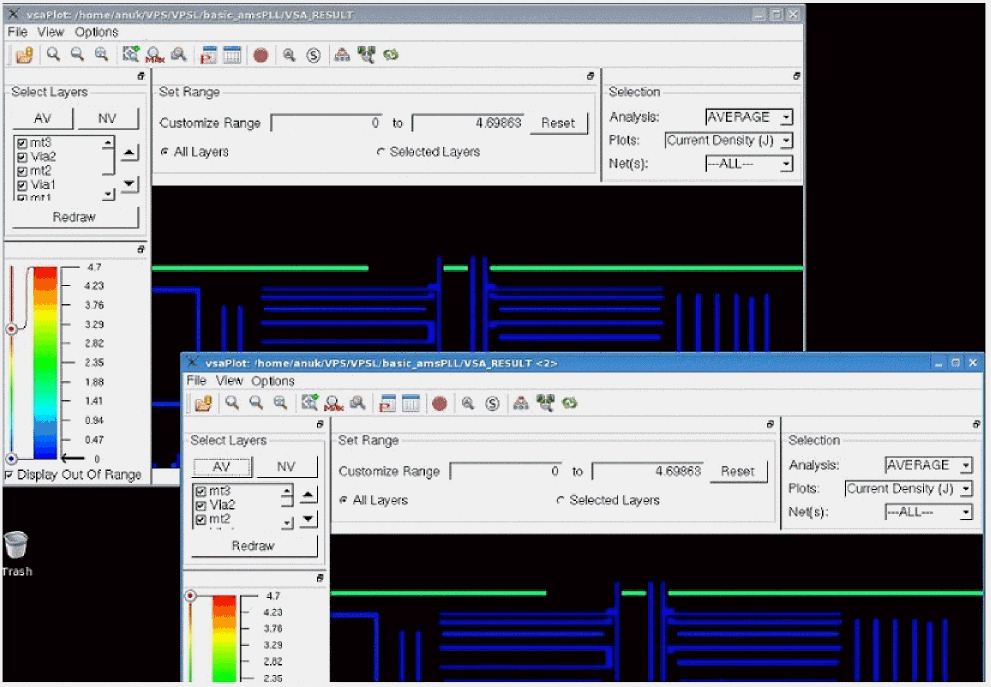The height and width of the screenshot is (687, 991).
Task: Uncheck the Via1 layer in the back window
Action: point(21,185)
